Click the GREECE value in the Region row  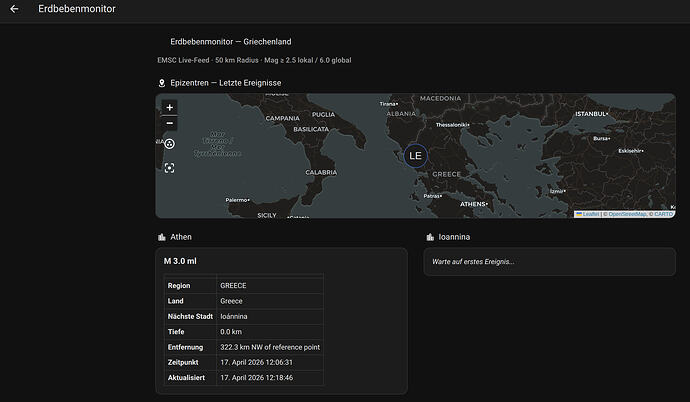point(233,286)
